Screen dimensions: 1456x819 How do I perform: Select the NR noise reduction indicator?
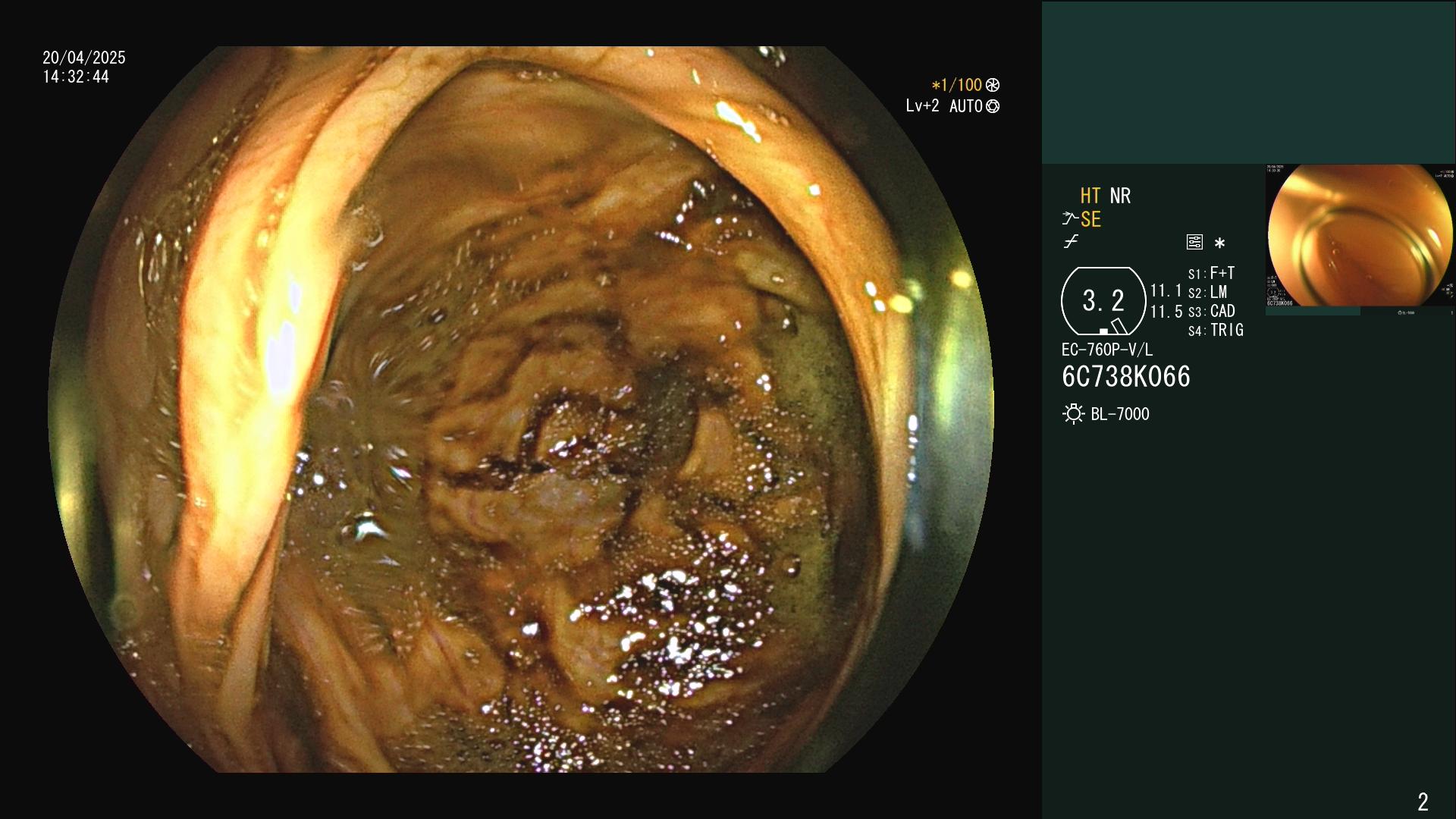tap(1120, 196)
